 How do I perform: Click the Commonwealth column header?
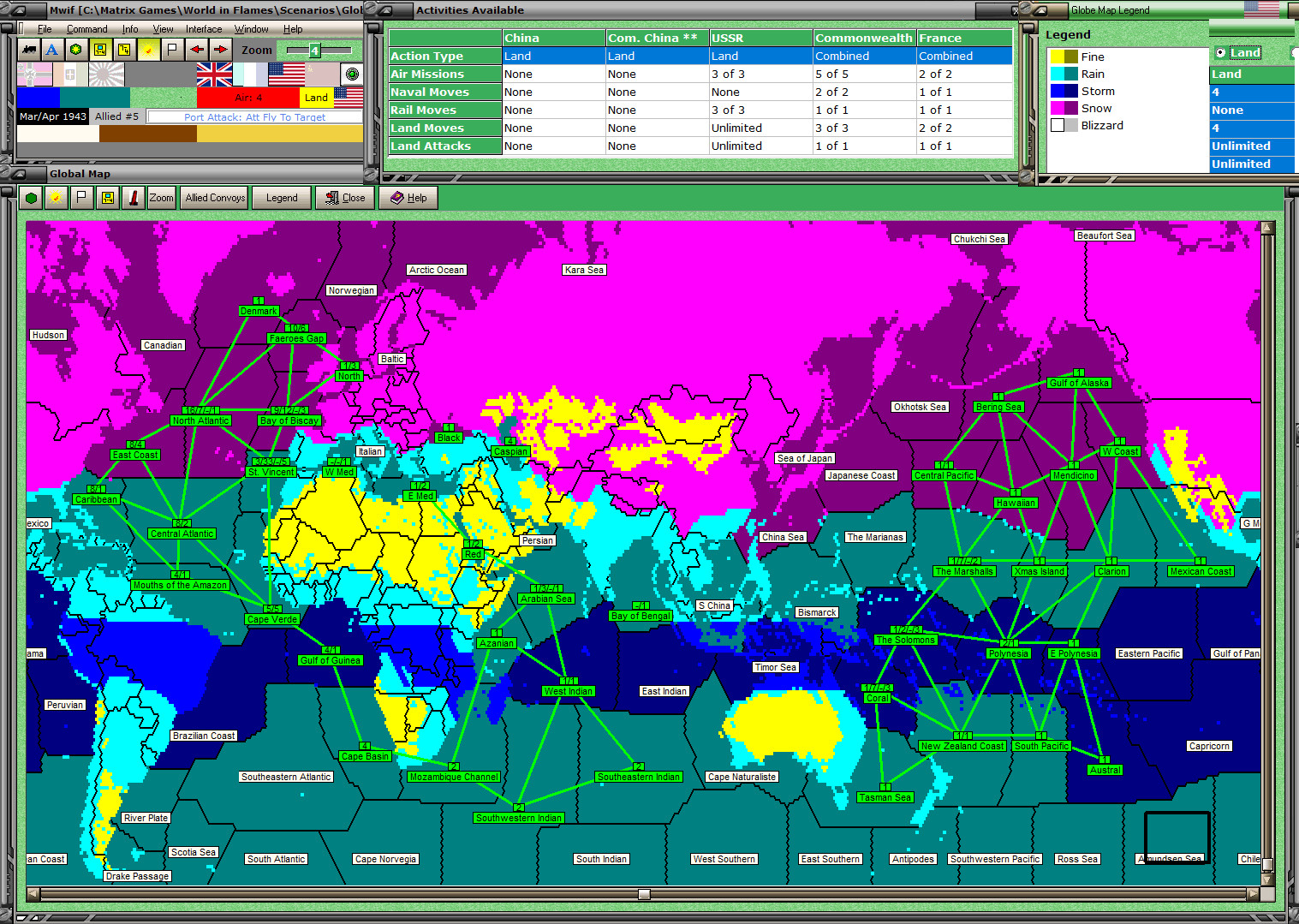864,38
